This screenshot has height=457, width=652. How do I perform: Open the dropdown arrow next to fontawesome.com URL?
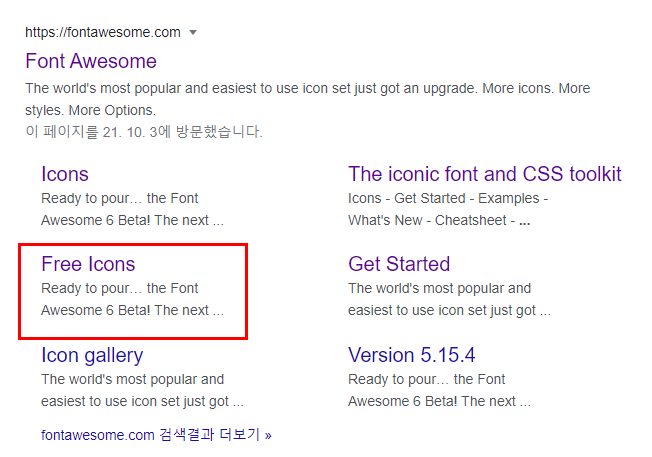pyautogui.click(x=193, y=32)
